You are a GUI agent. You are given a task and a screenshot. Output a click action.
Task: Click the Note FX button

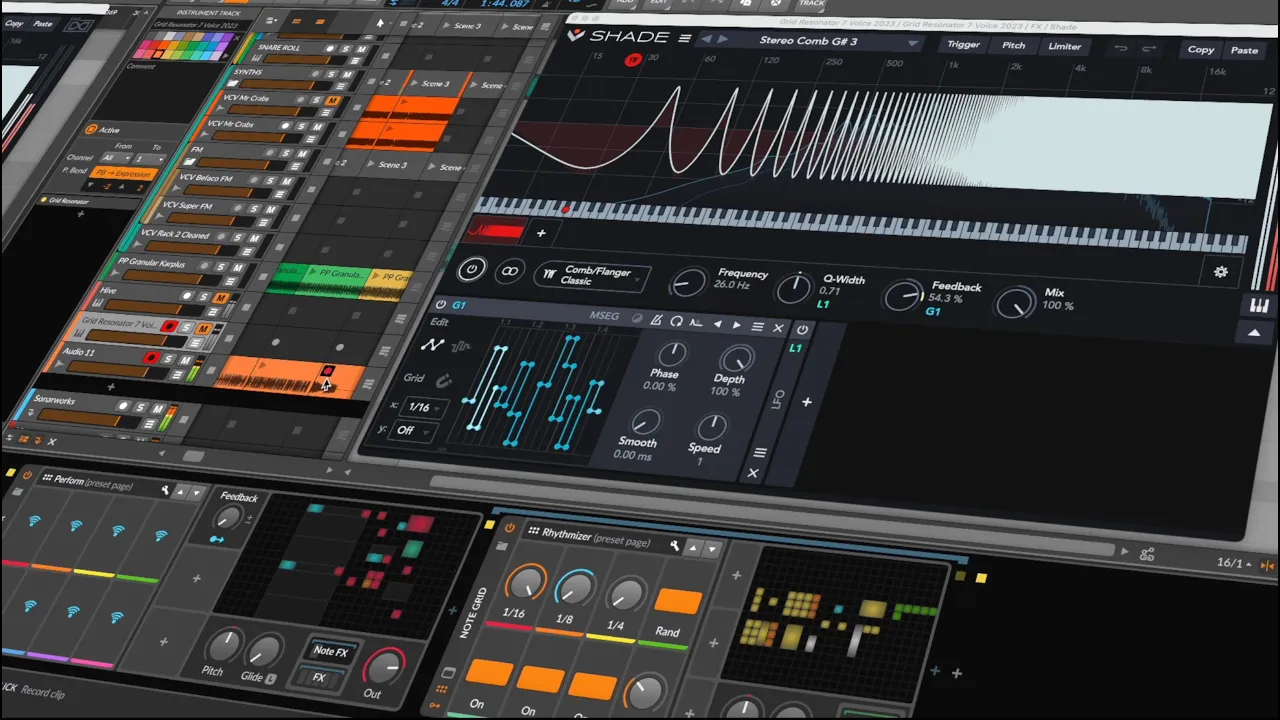(331, 651)
